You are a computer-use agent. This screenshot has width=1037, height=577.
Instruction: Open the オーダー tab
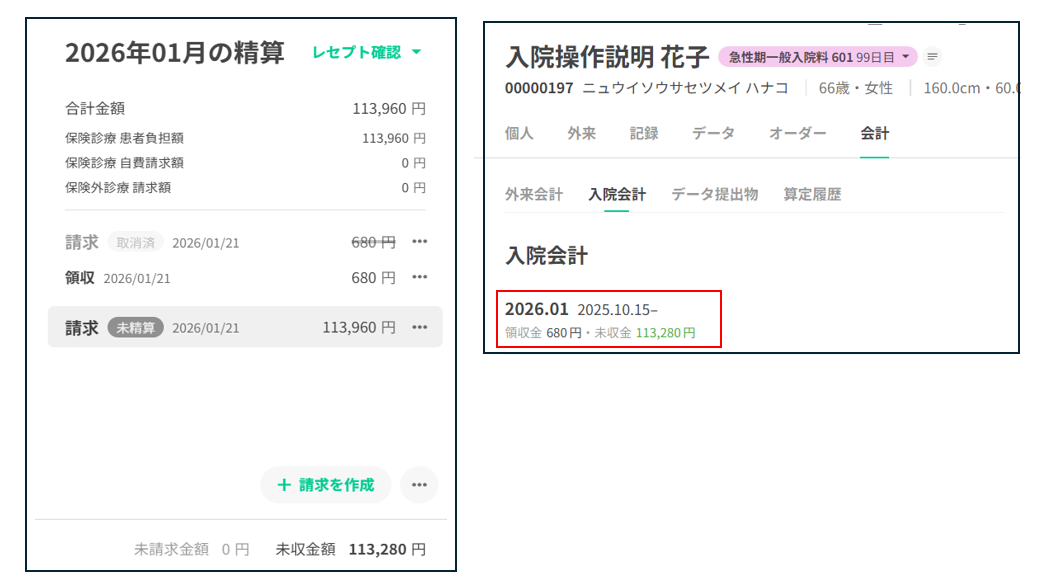tap(797, 133)
